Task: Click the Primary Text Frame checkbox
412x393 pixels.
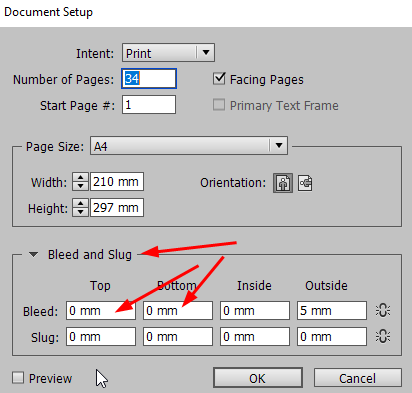Action: pyautogui.click(x=219, y=105)
